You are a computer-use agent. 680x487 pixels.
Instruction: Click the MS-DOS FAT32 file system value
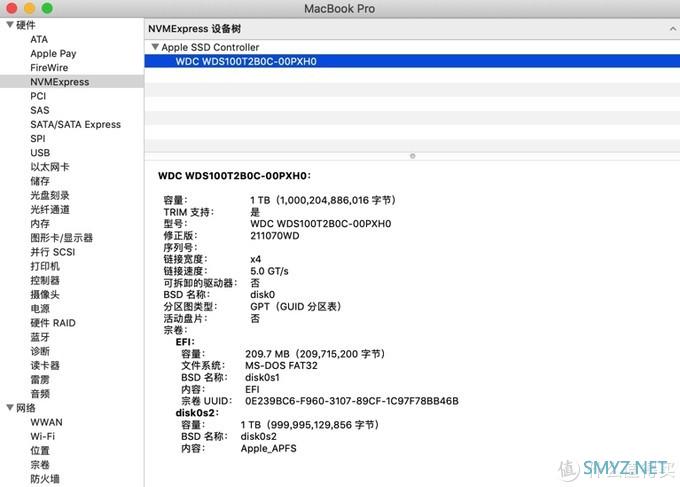pyautogui.click(x=281, y=366)
